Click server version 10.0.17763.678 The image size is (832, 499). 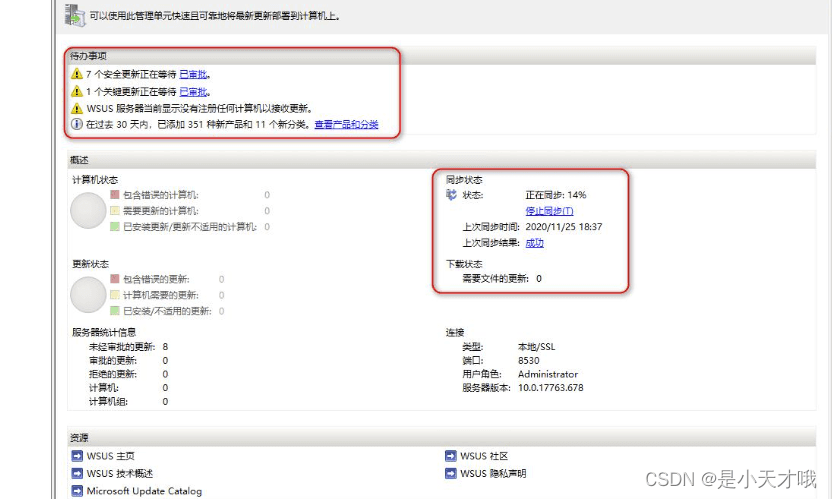point(550,388)
